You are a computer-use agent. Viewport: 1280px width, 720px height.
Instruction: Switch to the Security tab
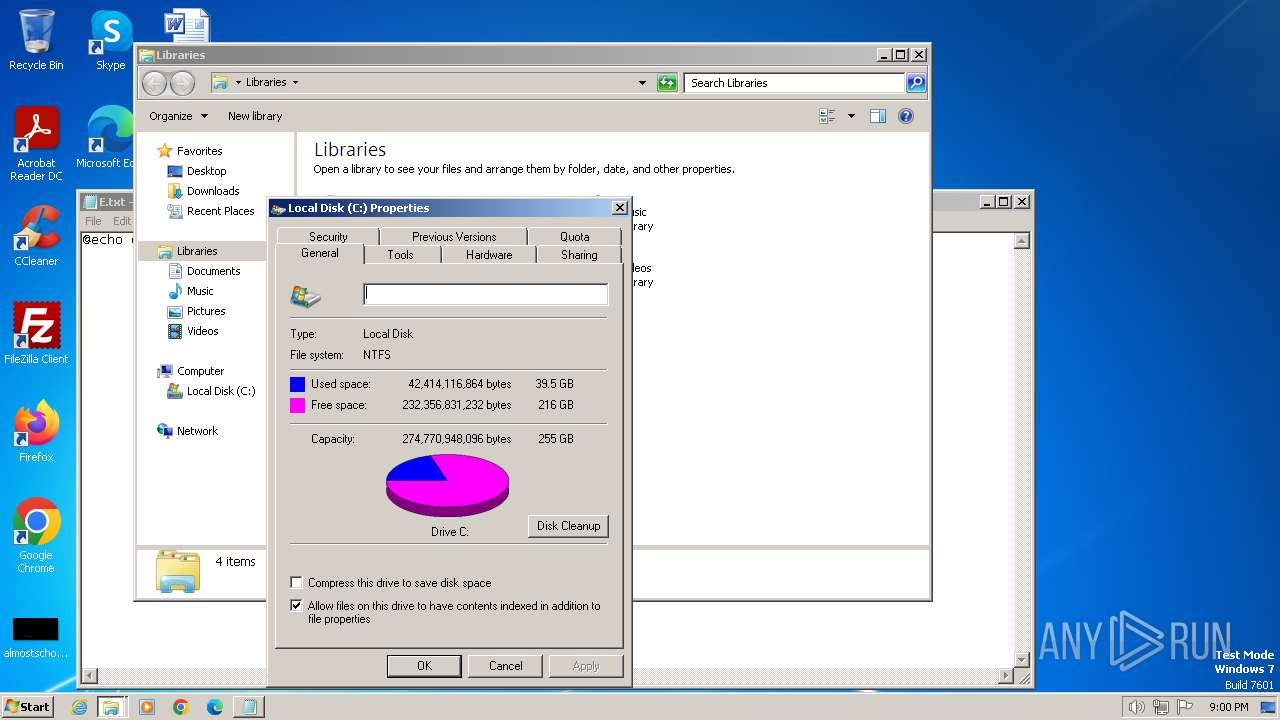pos(328,237)
